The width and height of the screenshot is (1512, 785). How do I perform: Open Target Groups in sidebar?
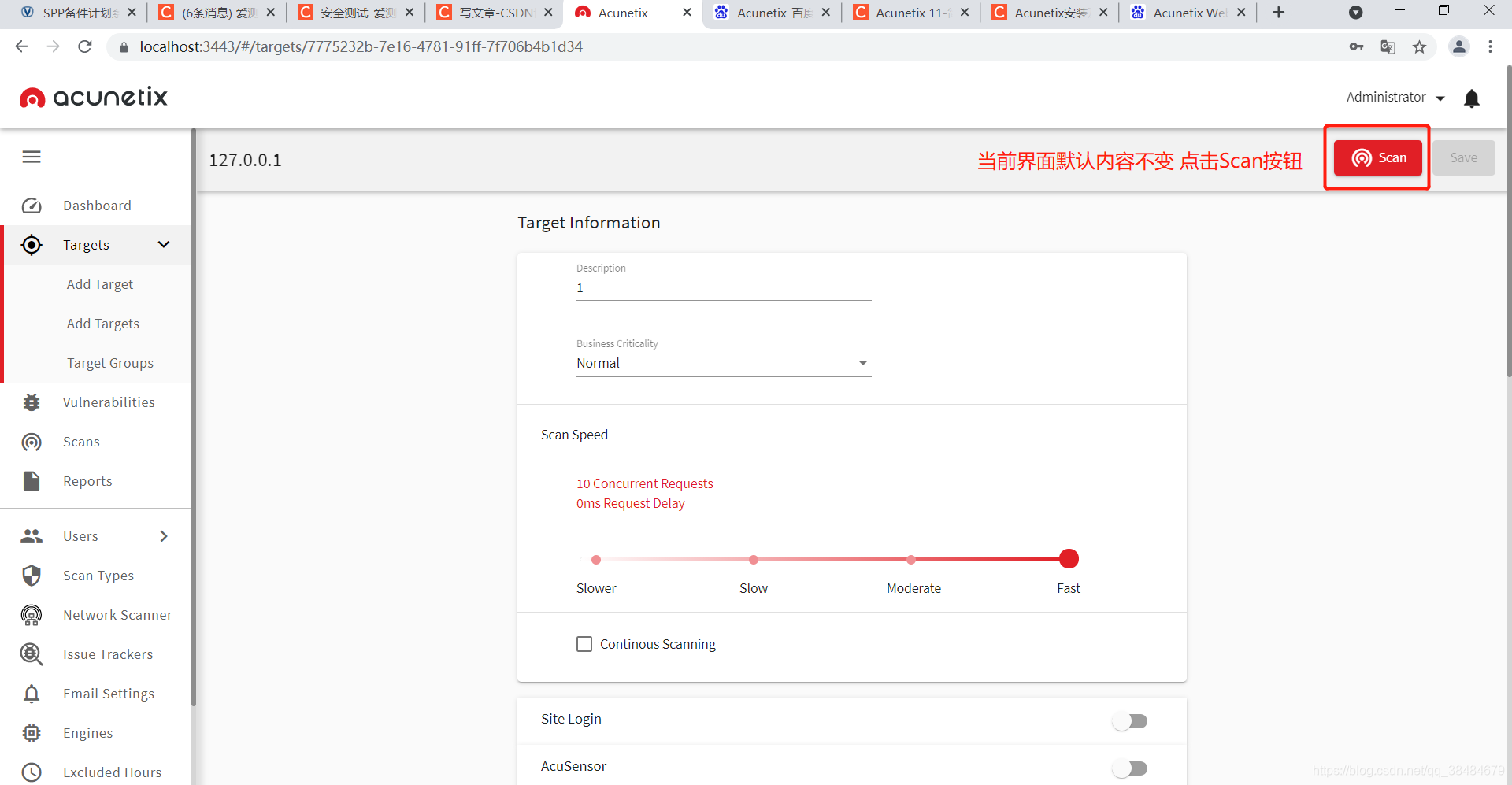tap(110, 363)
